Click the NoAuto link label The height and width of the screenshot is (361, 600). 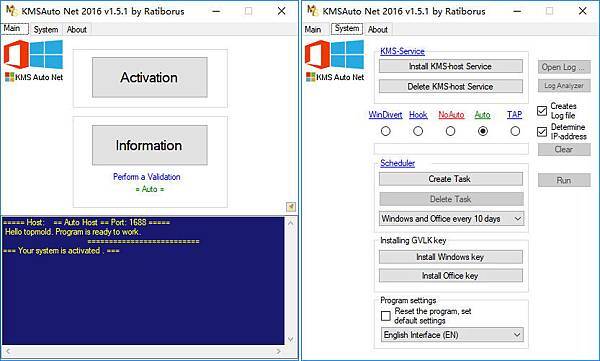point(451,115)
